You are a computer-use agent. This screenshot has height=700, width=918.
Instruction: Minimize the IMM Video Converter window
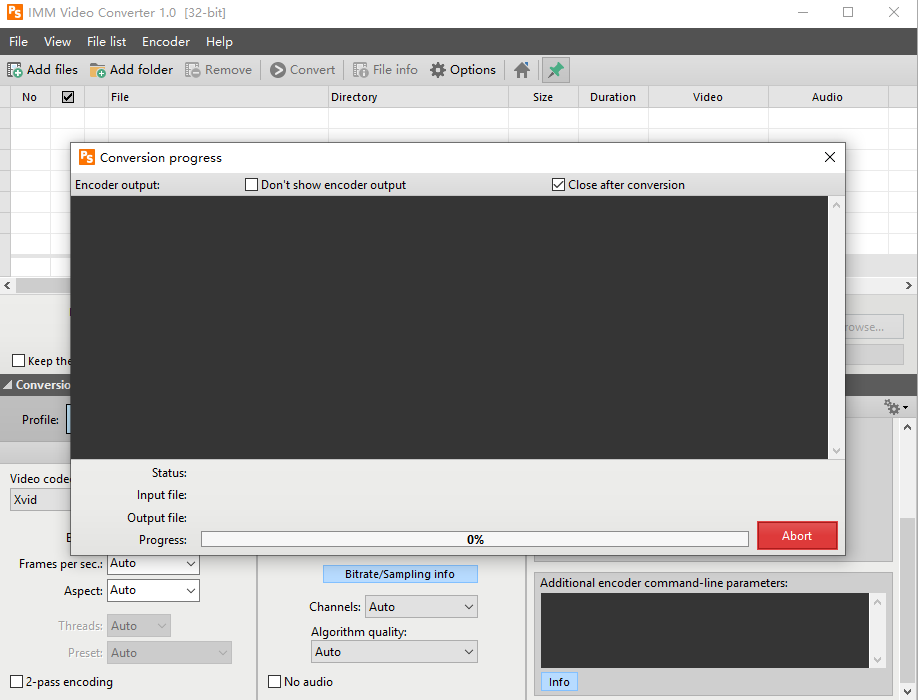803,12
